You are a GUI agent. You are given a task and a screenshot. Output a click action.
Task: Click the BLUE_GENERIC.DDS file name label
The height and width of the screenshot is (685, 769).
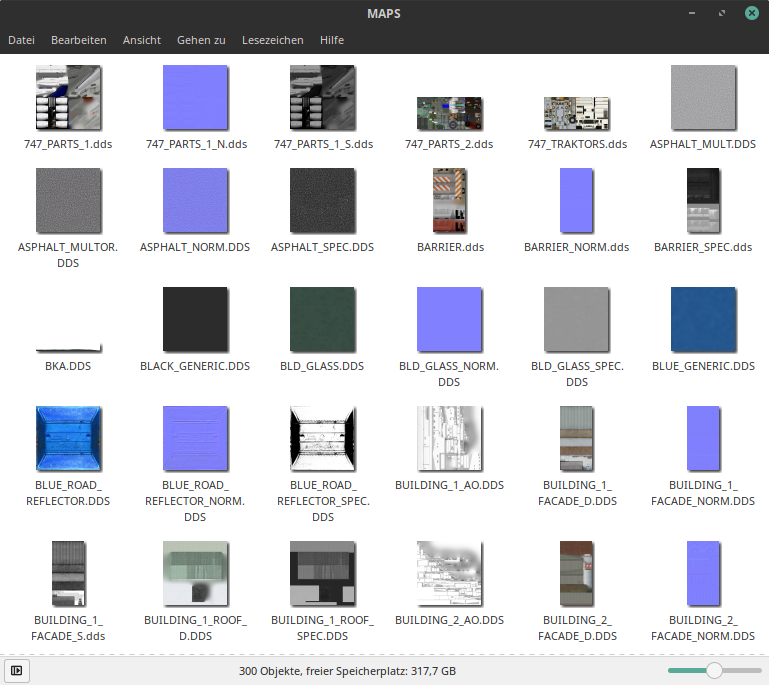click(703, 366)
